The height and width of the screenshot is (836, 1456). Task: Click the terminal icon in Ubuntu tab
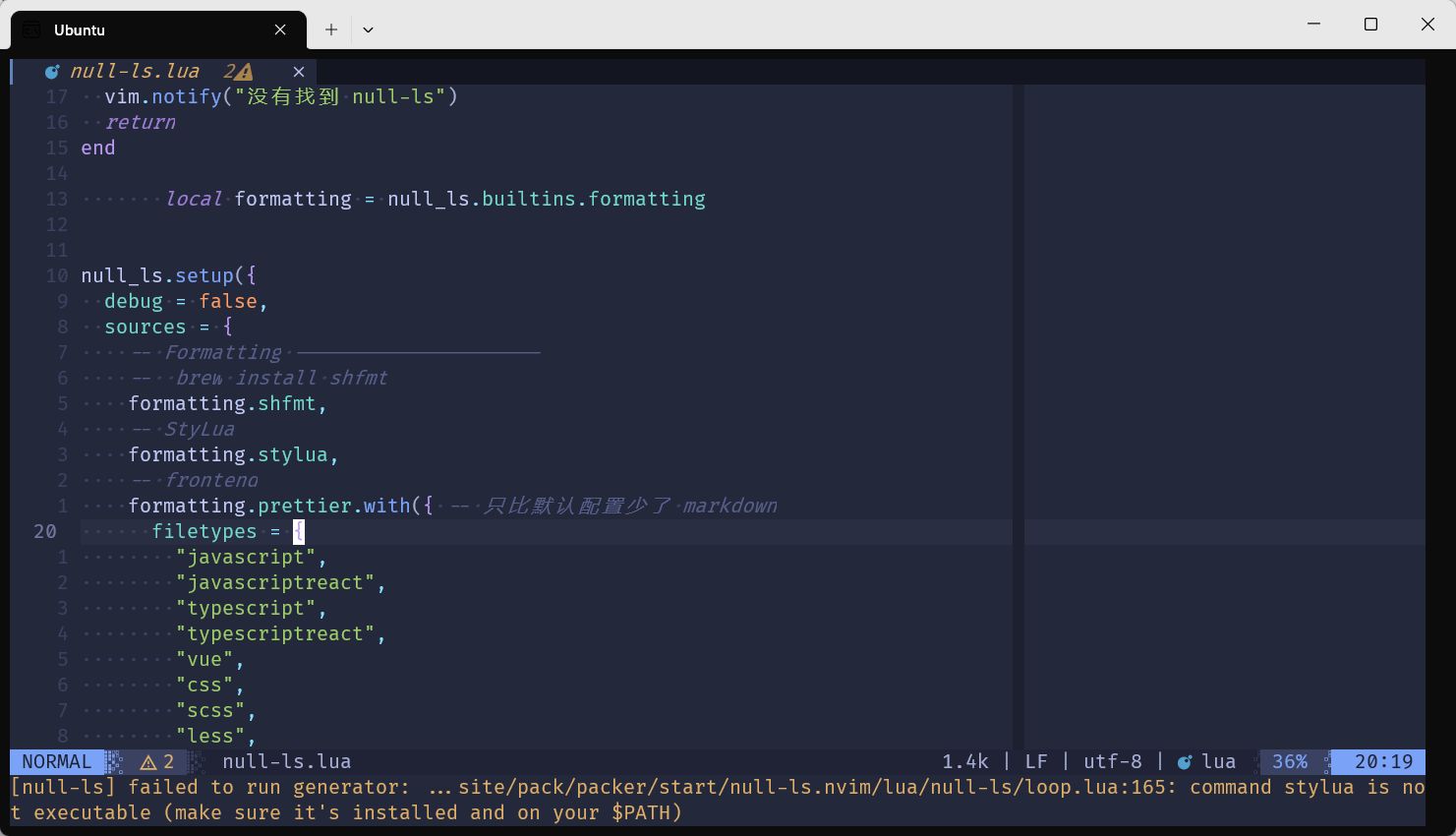[31, 30]
